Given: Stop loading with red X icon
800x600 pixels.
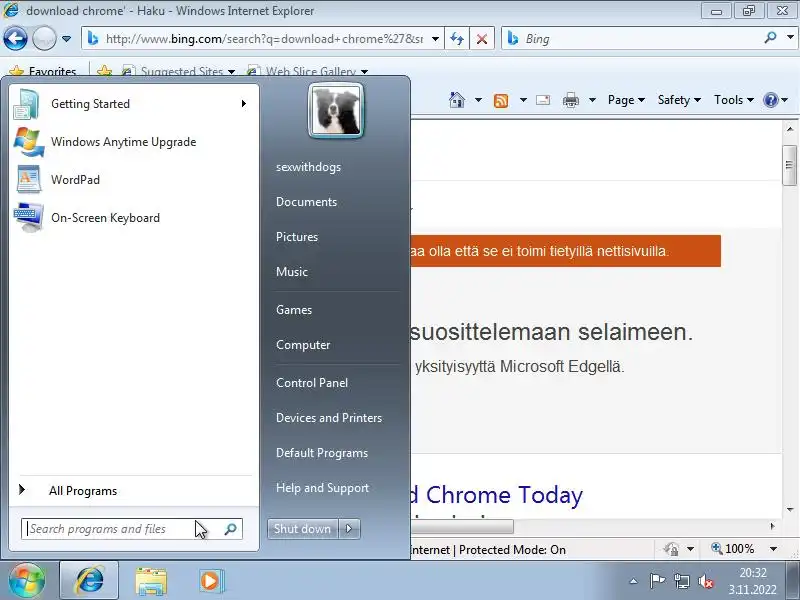Looking at the screenshot, I should (x=481, y=39).
